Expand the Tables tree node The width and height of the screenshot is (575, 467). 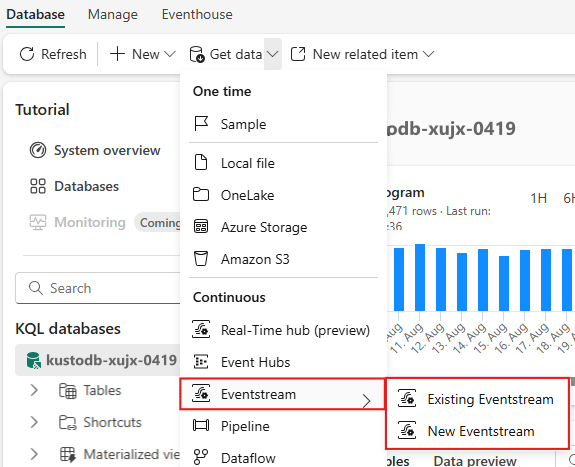click(x=34, y=390)
